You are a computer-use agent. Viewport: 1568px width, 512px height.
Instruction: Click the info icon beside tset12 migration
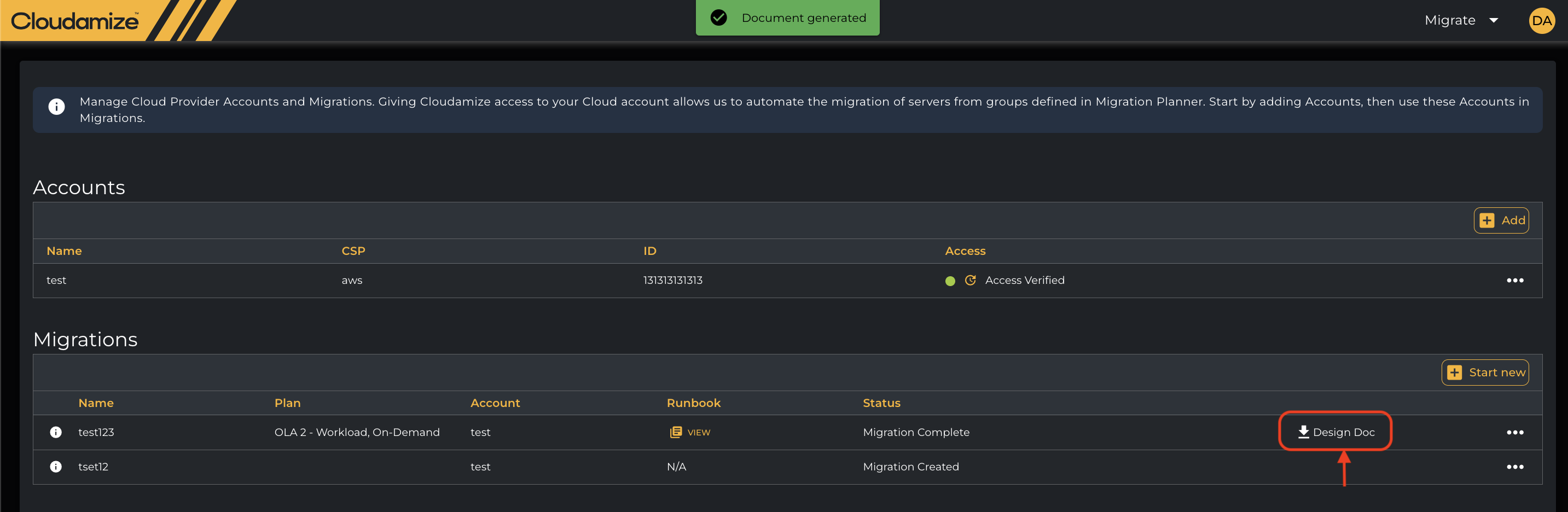click(56, 467)
